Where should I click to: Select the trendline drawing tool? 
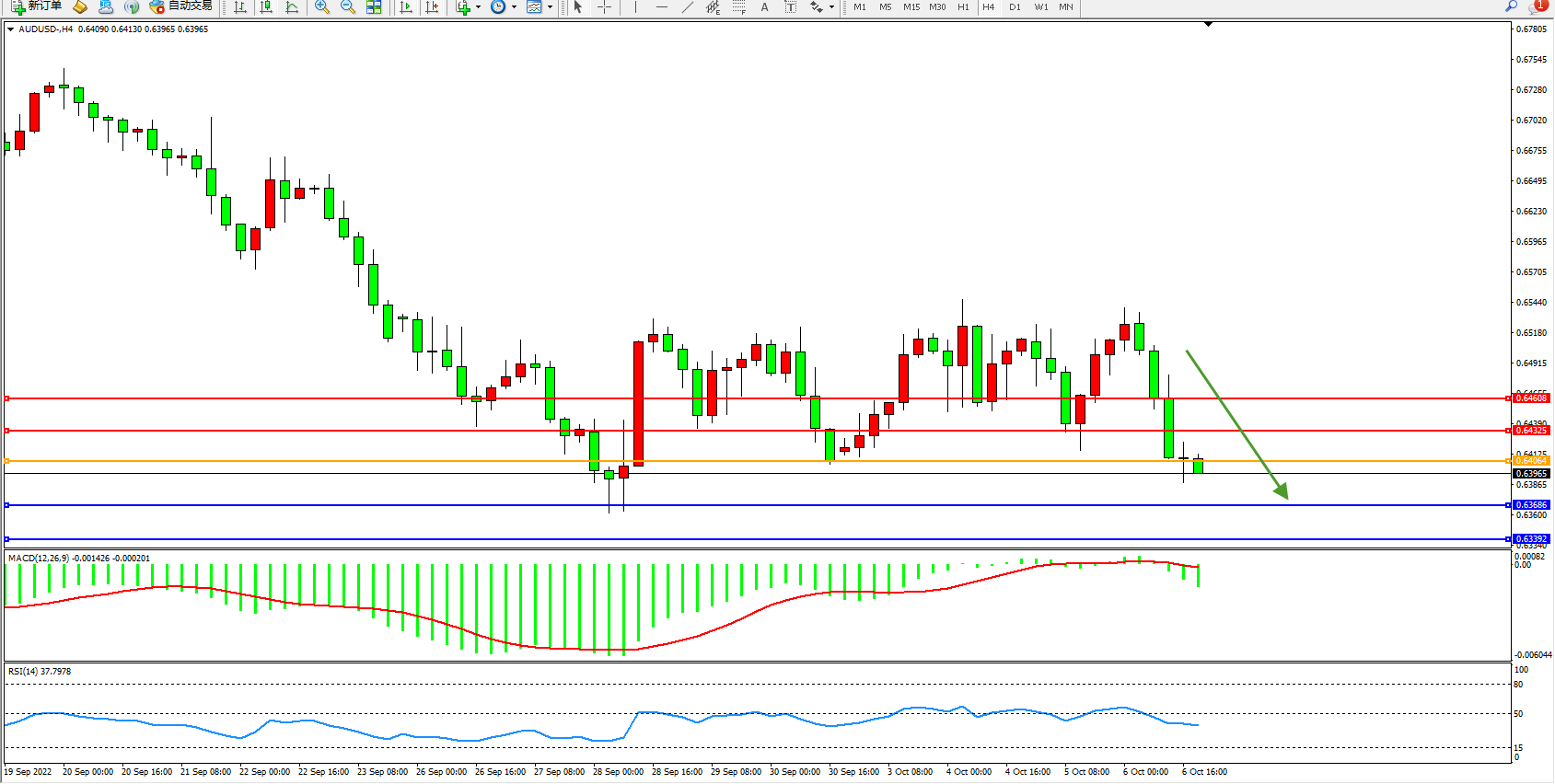click(x=687, y=6)
